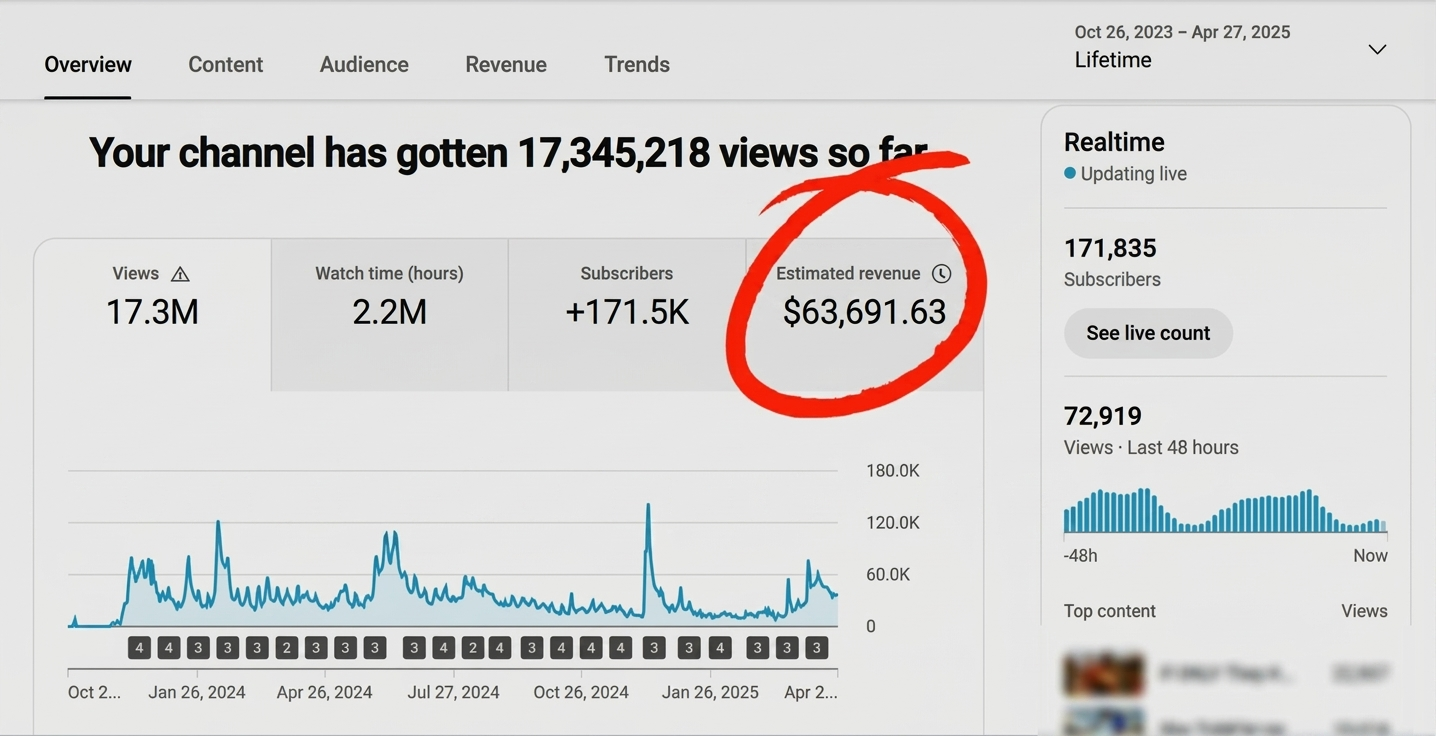Viewport: 1436px width, 736px height.
Task: Click the See live count button
Action: 1148,333
